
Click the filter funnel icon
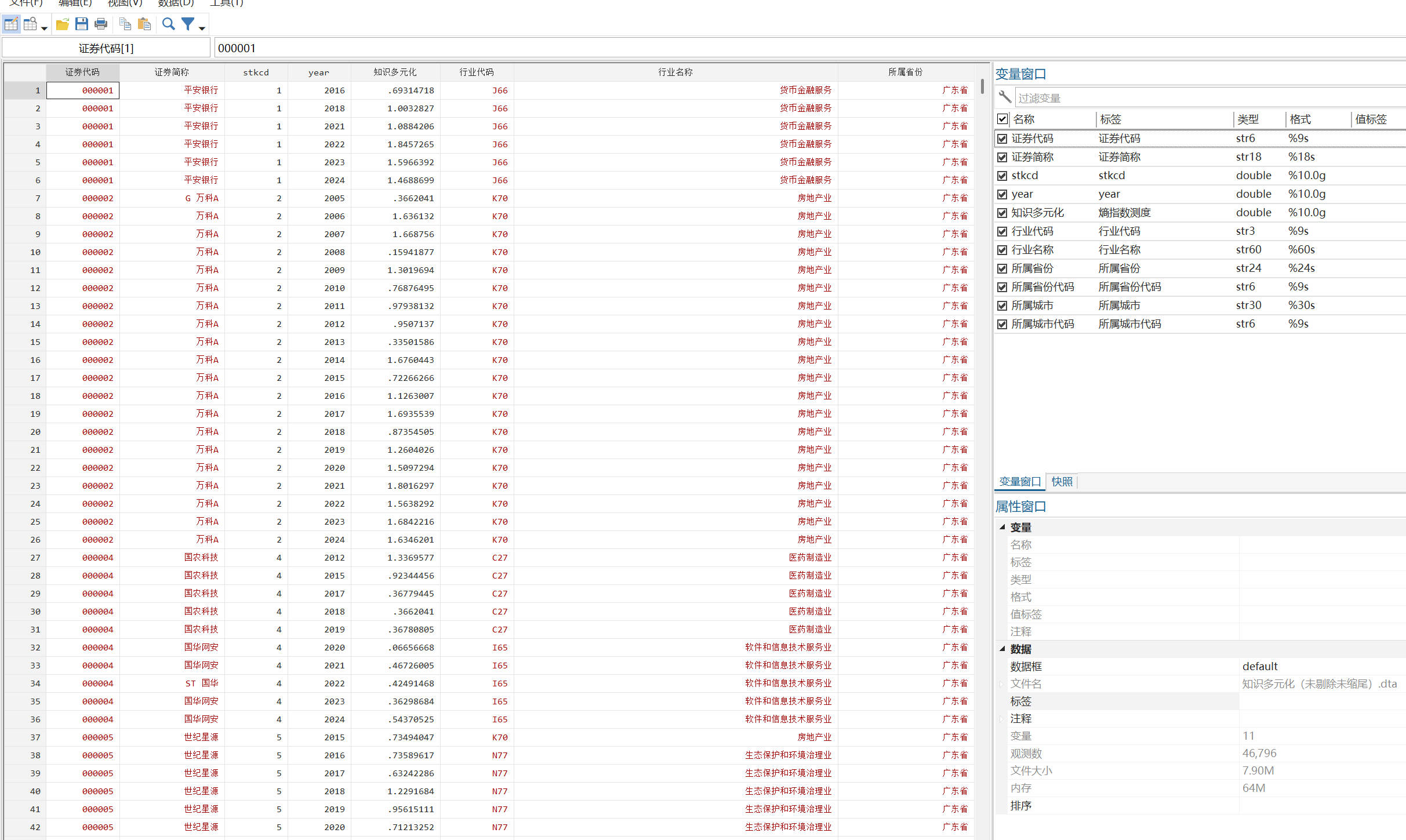coord(188,24)
